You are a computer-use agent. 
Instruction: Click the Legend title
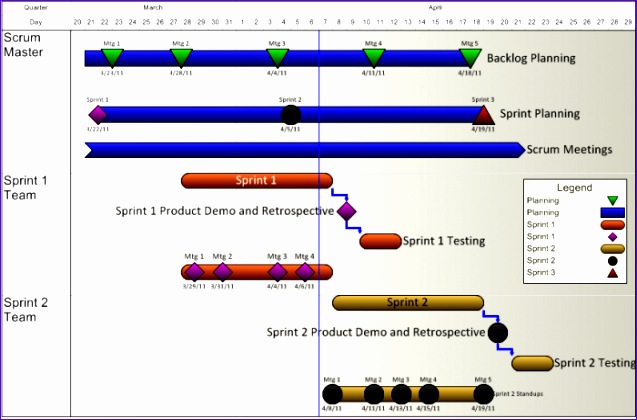coord(574,188)
